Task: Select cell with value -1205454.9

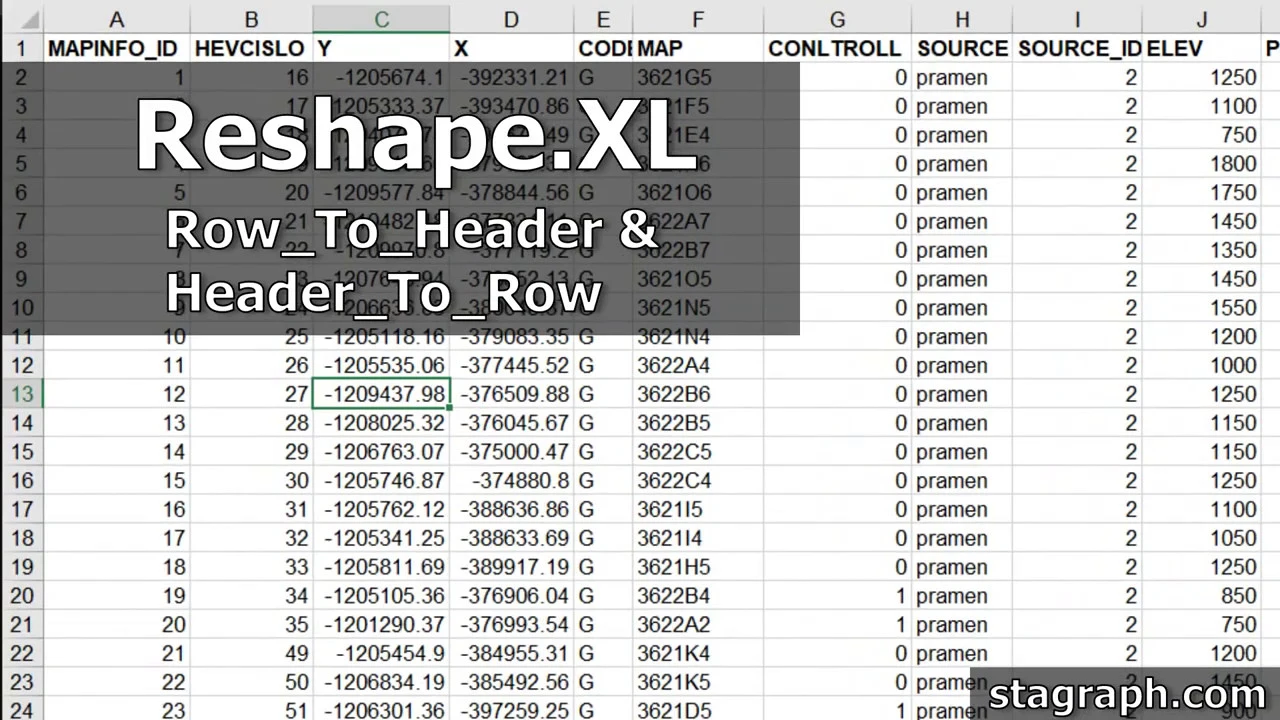Action: click(x=381, y=653)
